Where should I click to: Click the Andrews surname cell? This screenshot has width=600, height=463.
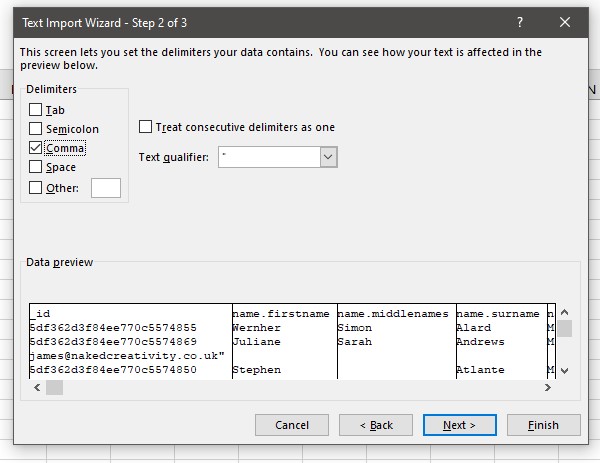click(481, 342)
